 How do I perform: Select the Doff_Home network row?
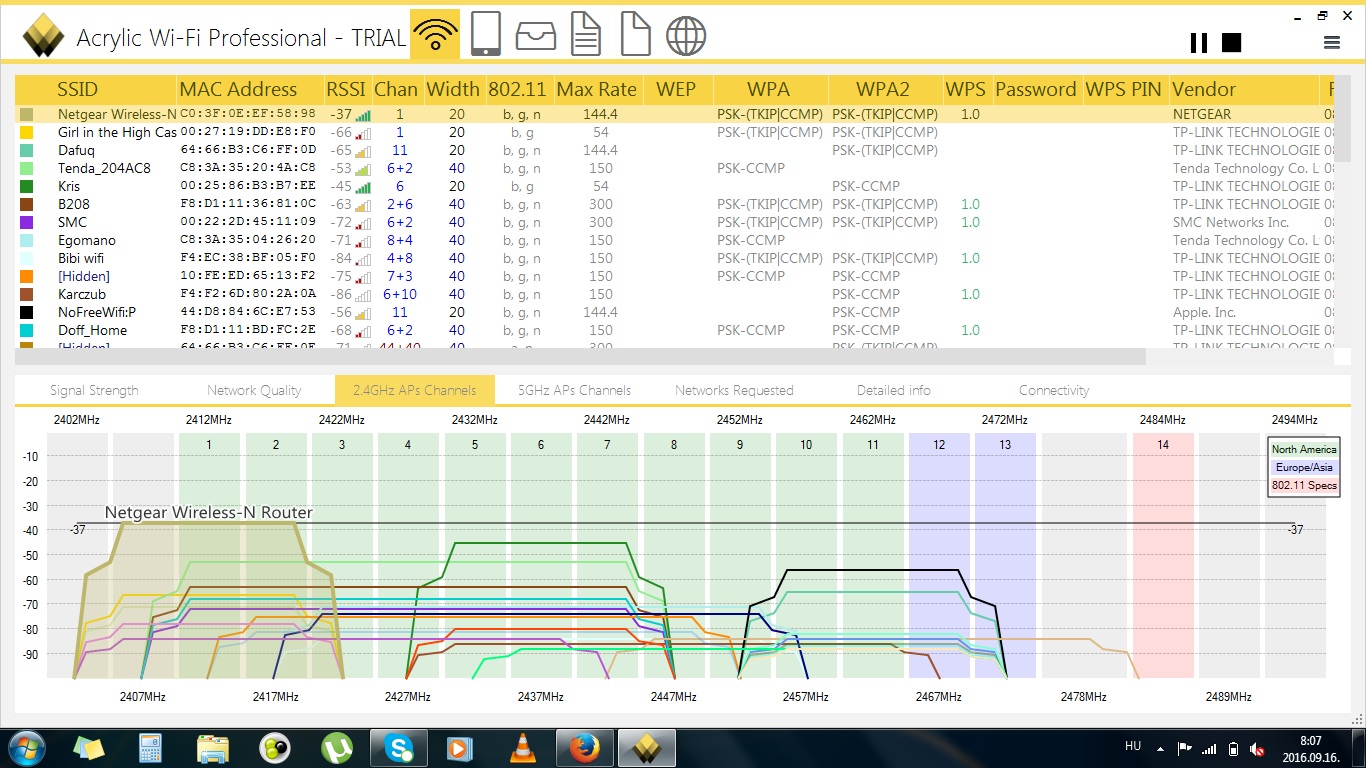tap(675, 330)
